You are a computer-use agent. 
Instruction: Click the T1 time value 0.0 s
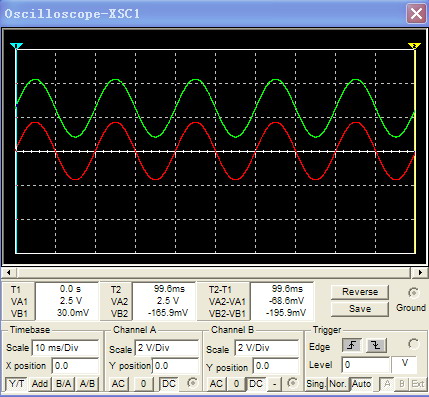(x=70, y=289)
